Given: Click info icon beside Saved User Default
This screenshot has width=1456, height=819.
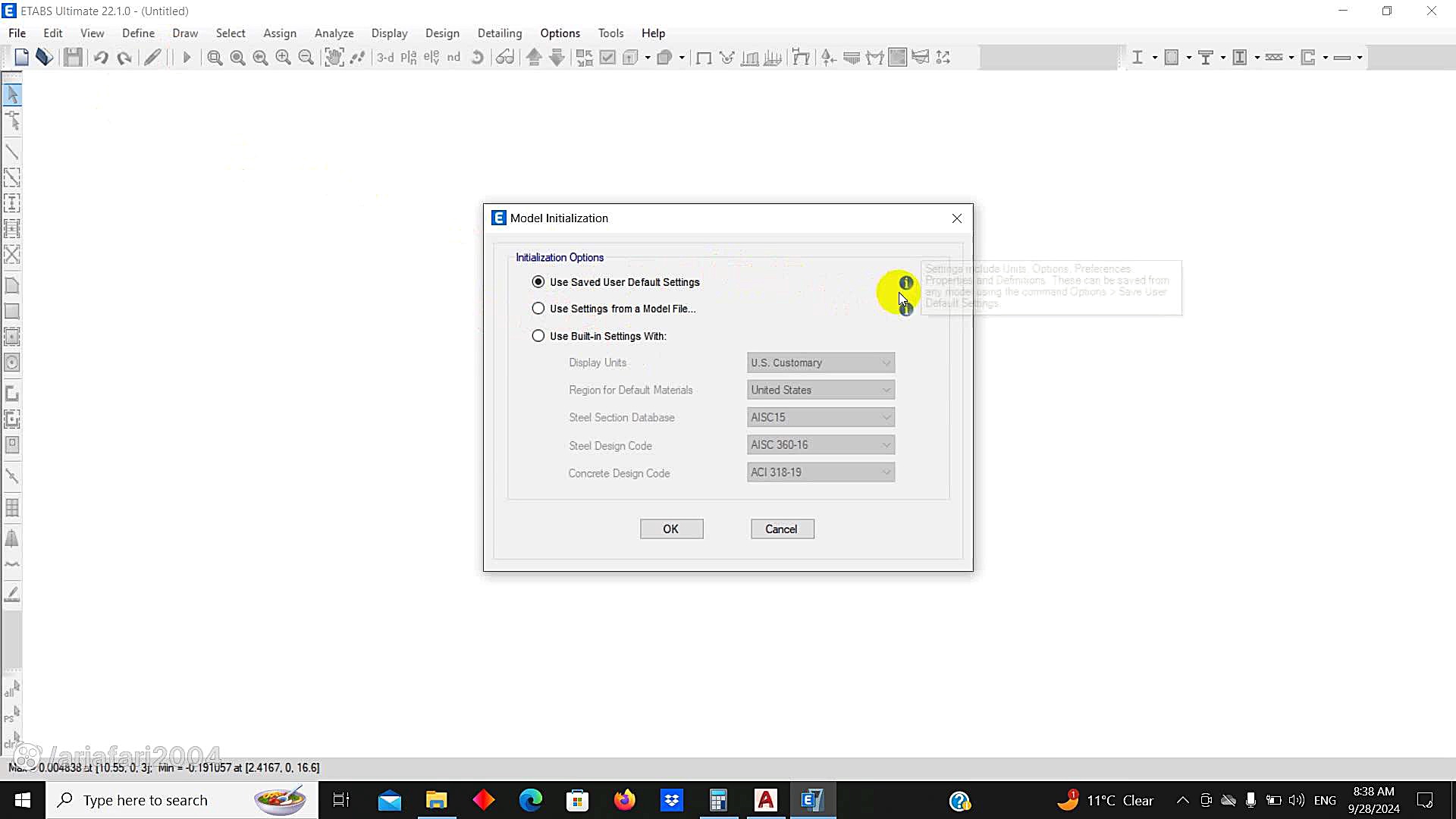Looking at the screenshot, I should point(905,283).
